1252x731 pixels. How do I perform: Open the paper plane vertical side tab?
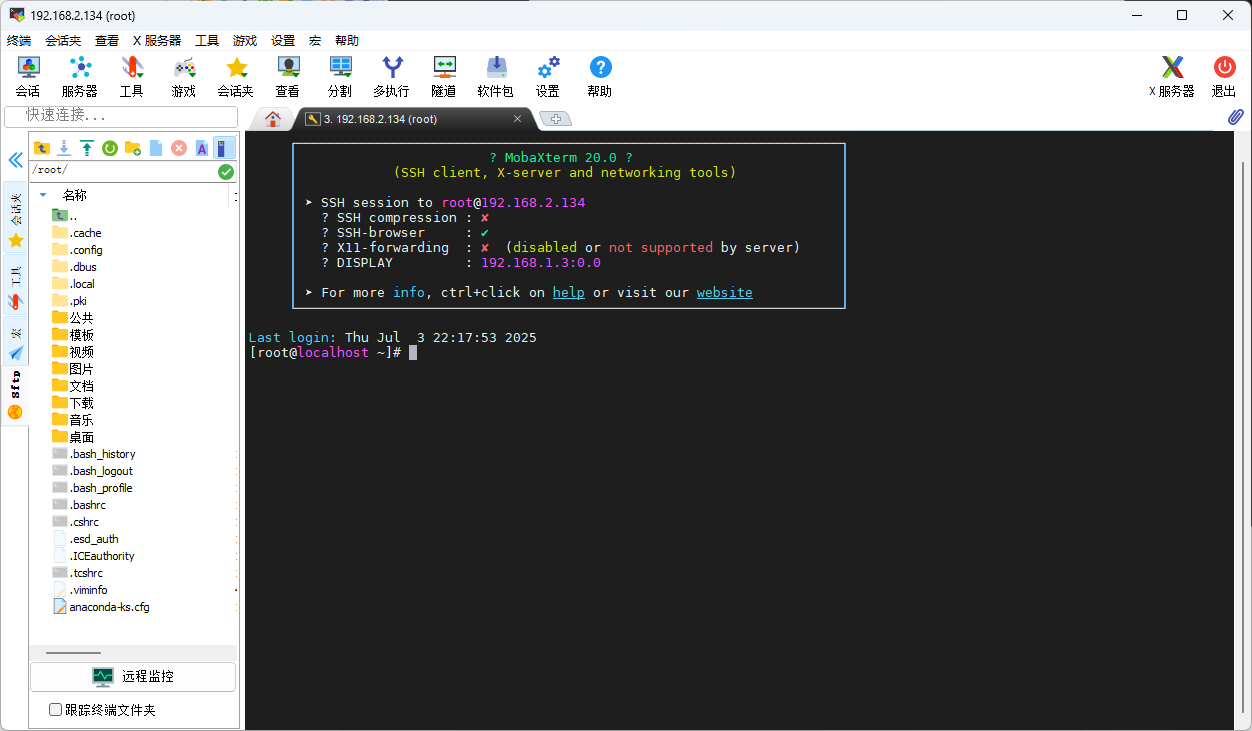click(x=15, y=340)
